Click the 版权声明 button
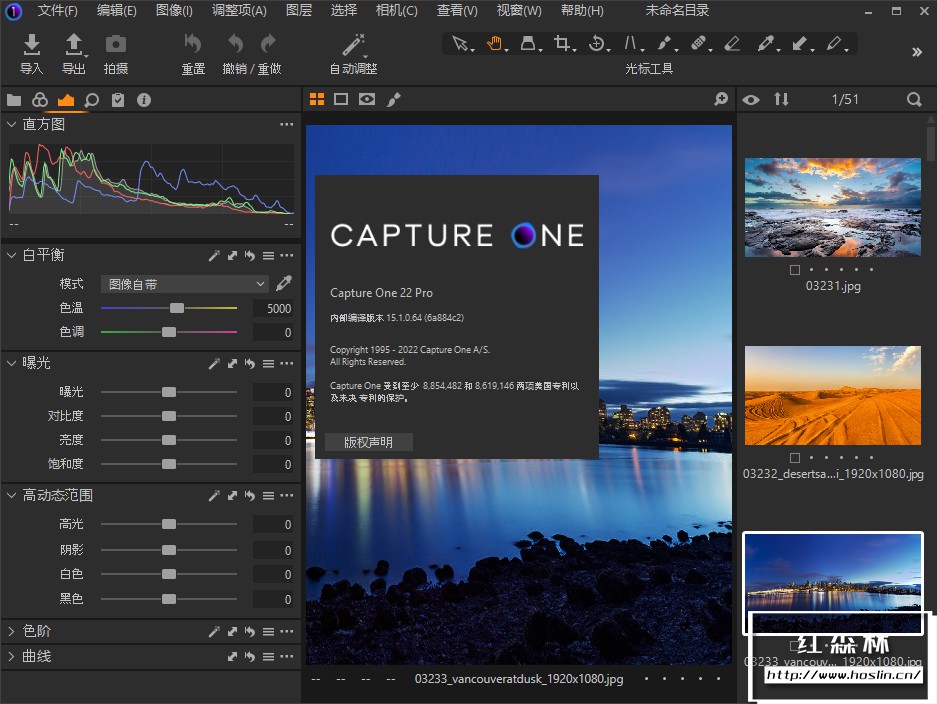This screenshot has width=937, height=704. (x=368, y=442)
